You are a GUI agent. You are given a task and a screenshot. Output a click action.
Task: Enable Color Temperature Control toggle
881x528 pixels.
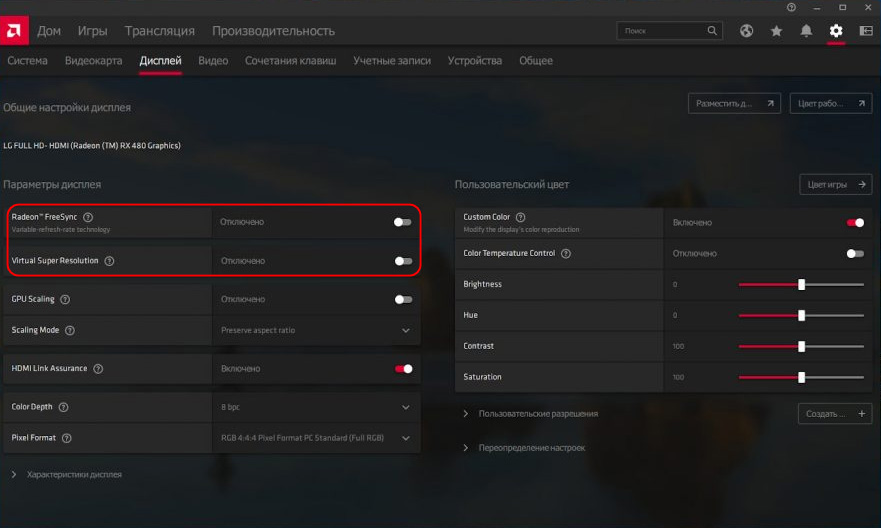(x=855, y=253)
